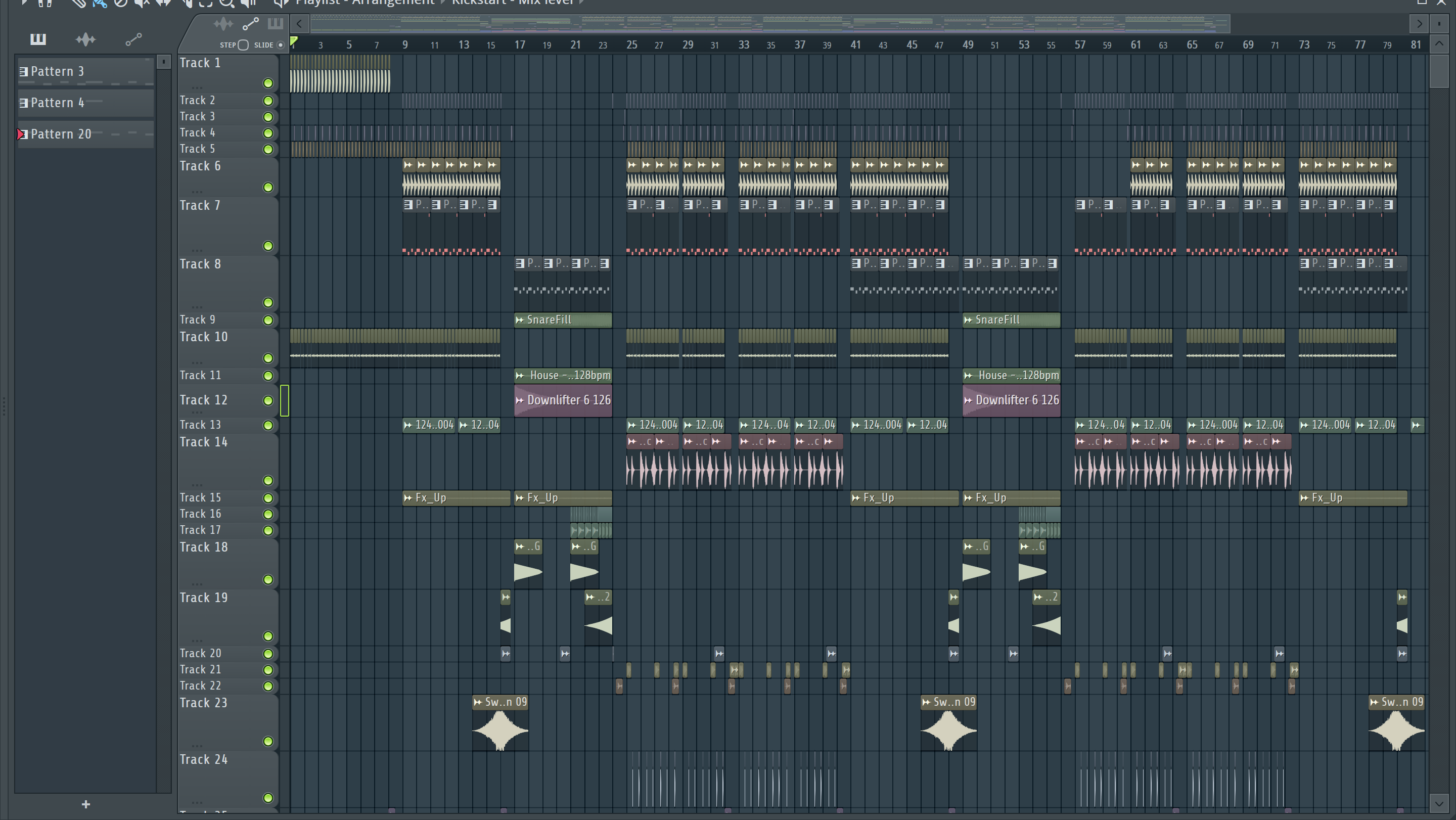Click bar 17 on the timeline ruler

[519, 44]
